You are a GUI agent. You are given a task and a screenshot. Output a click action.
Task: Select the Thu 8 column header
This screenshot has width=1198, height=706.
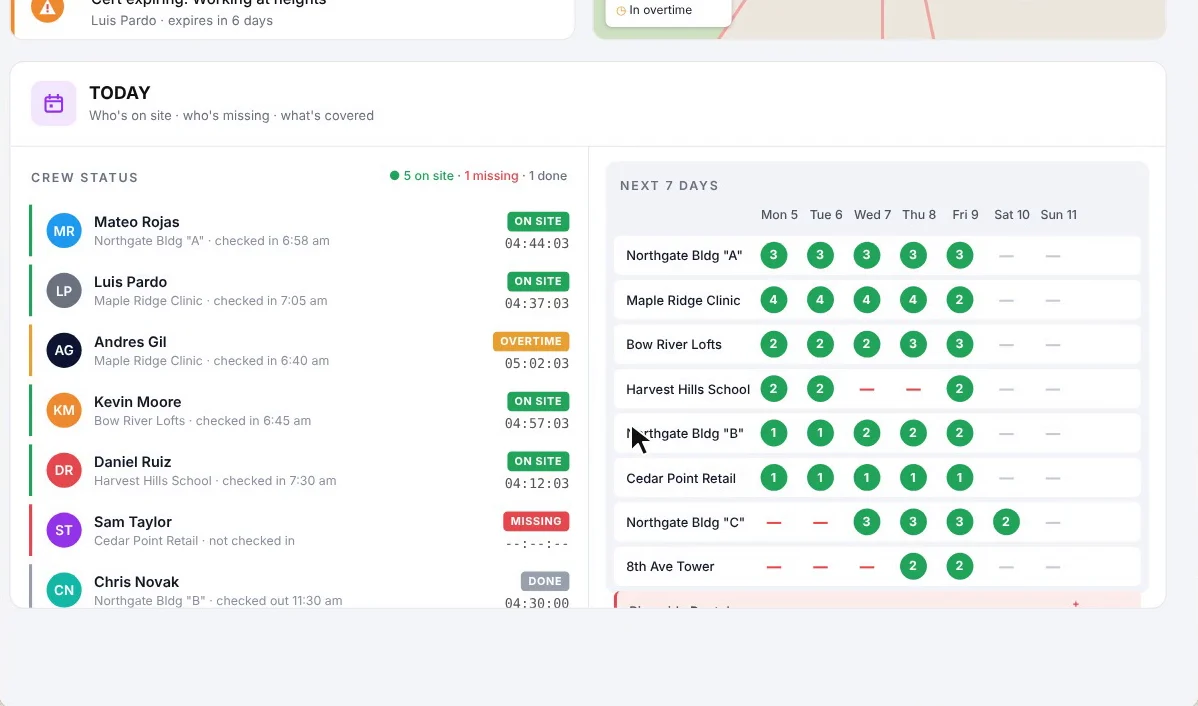pyautogui.click(x=919, y=215)
